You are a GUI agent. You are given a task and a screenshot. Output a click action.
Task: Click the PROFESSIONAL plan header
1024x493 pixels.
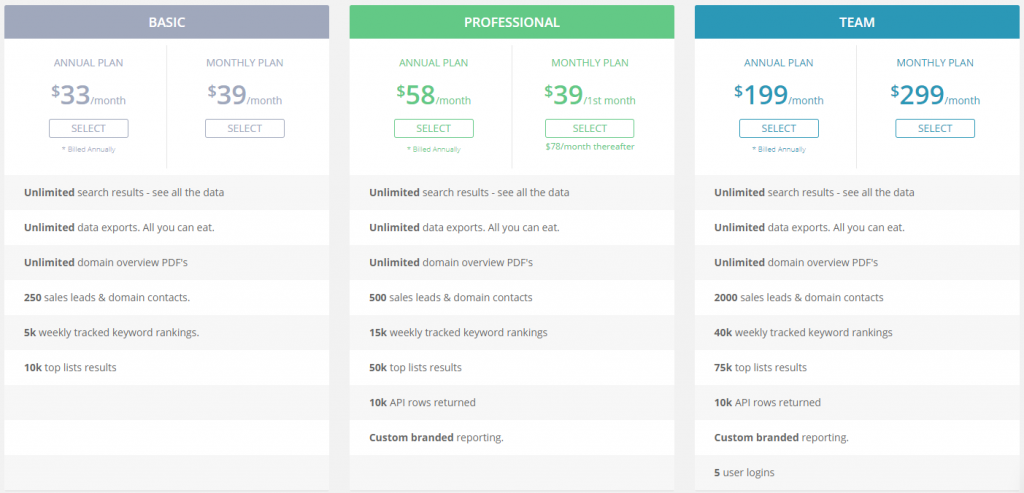click(x=512, y=22)
